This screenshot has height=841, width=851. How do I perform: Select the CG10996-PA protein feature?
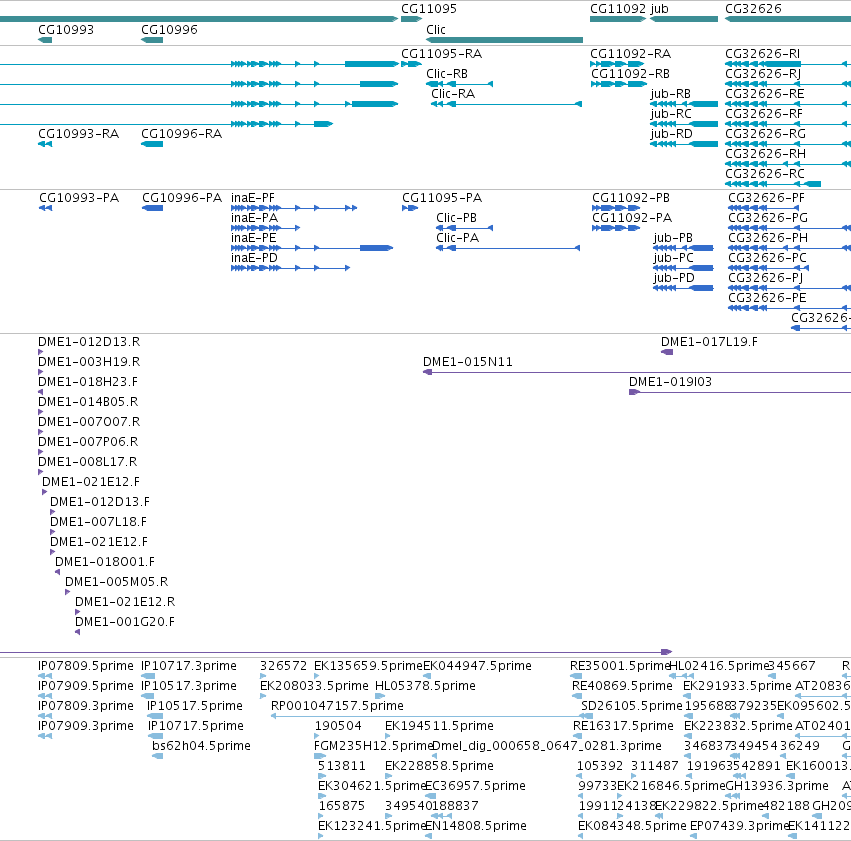(153, 208)
